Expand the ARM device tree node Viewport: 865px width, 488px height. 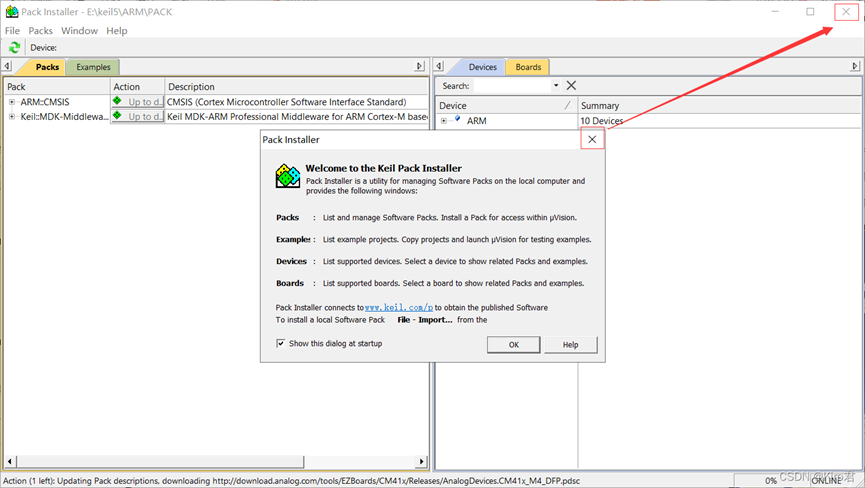[x=444, y=121]
